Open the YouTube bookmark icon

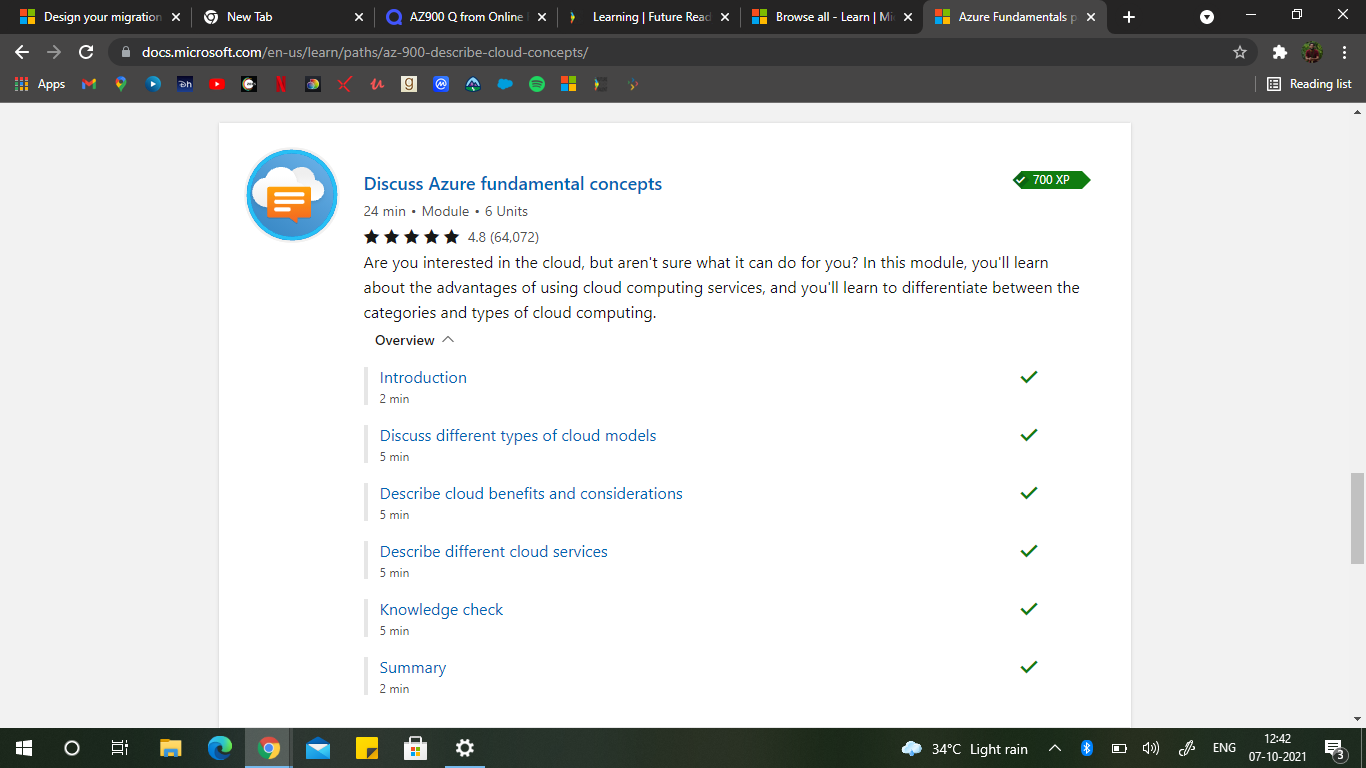coord(217,84)
